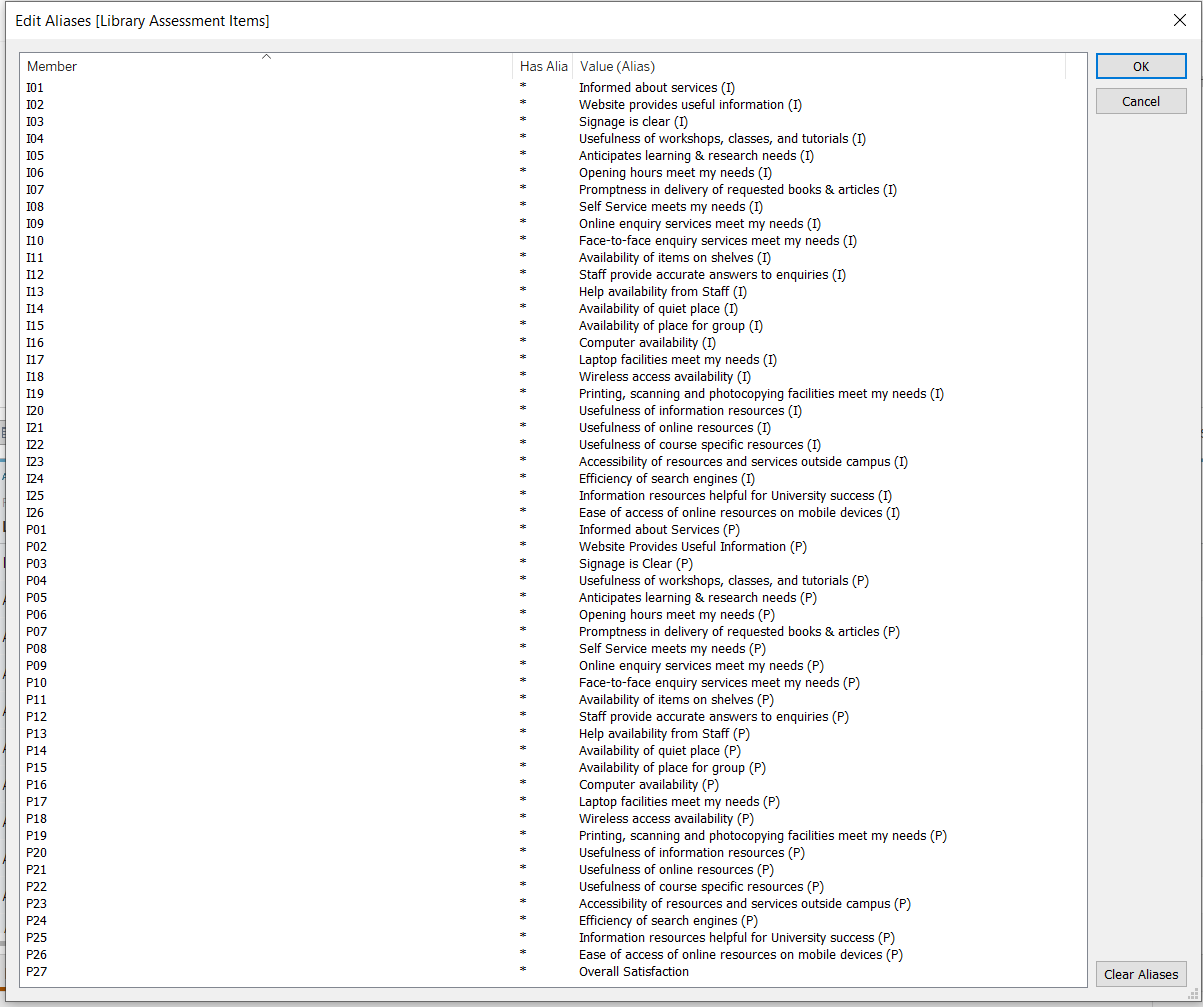The height and width of the screenshot is (1007, 1203).
Task: Edit alias 'Opening hours meet my needs (I)'
Action: [675, 173]
